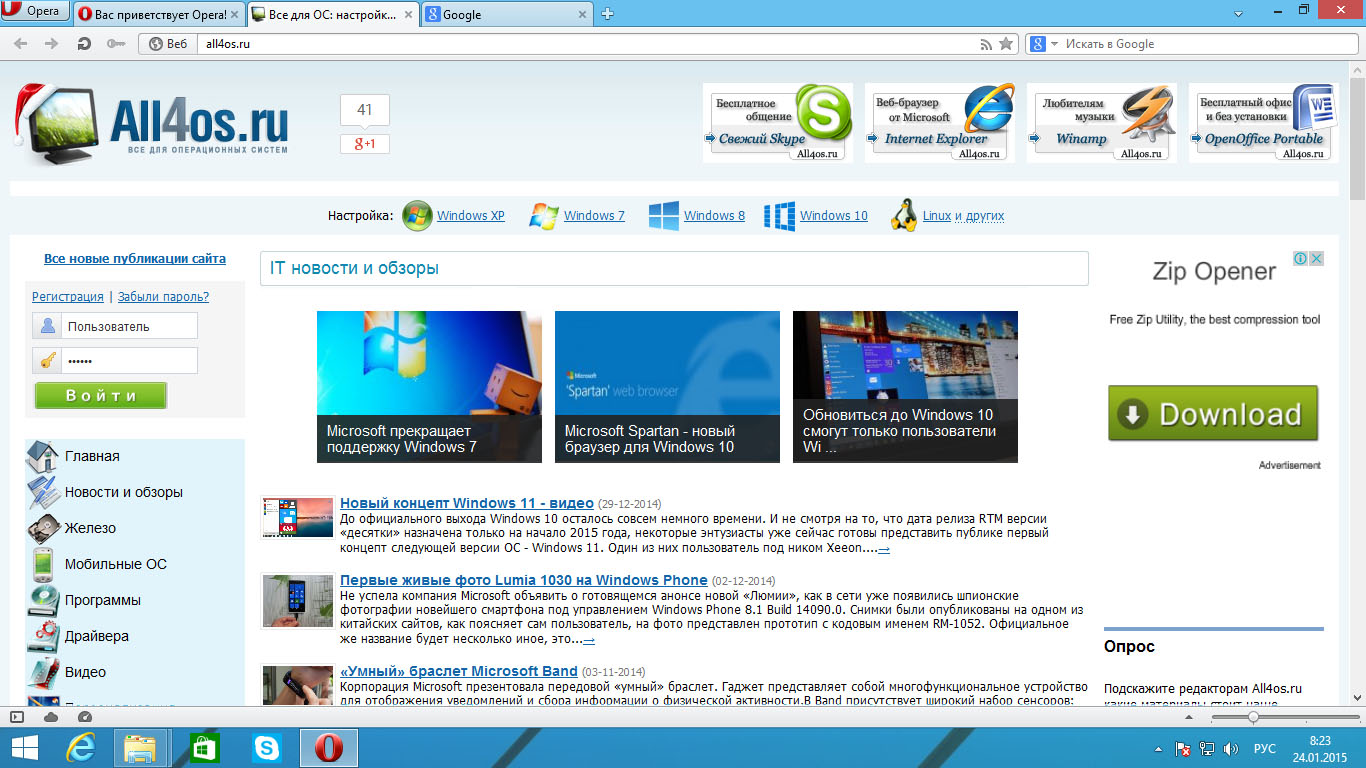Click the Opera Turbo icon in status bar
Viewport: 1366px width, 768px height.
(84, 717)
